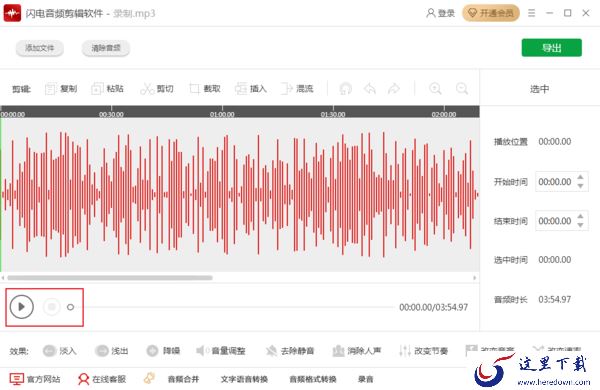
Task: Click the 结束时间 end time field
Action: click(555, 221)
